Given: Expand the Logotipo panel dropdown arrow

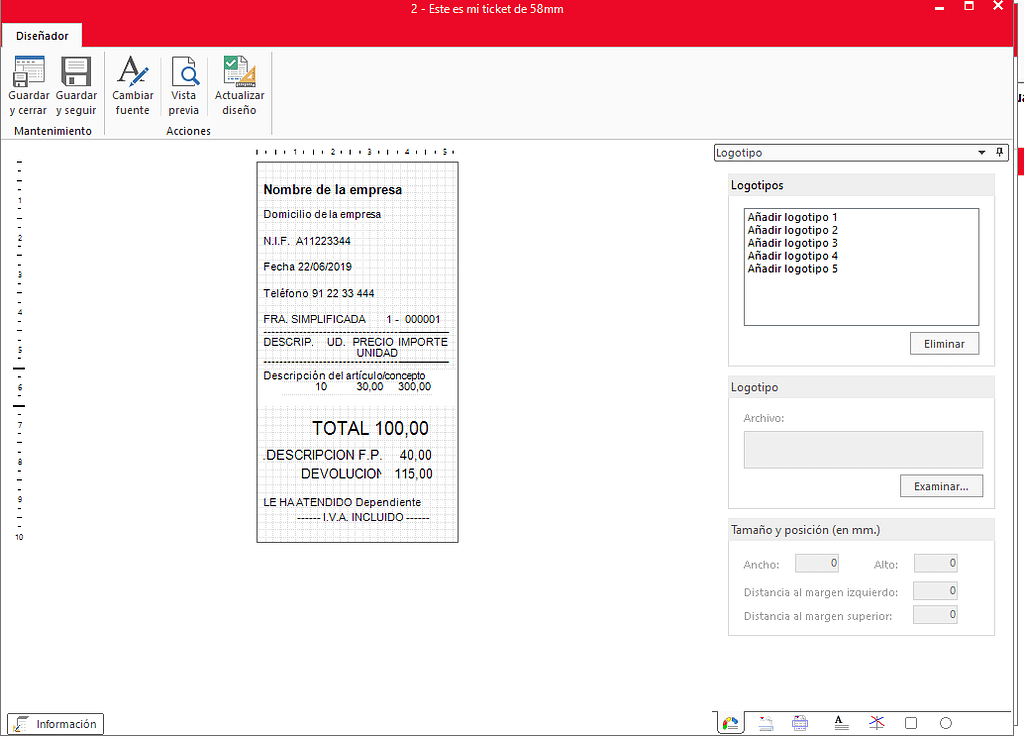Looking at the screenshot, I should (x=981, y=153).
